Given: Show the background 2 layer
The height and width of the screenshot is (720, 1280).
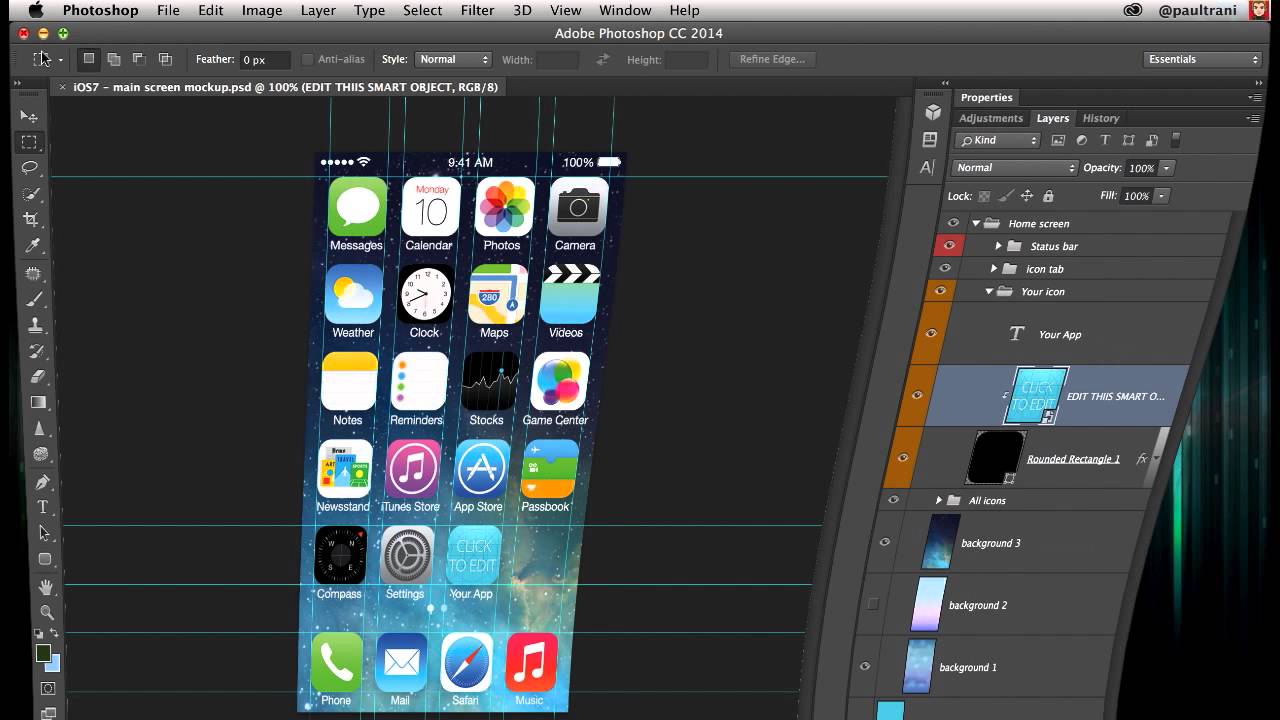Looking at the screenshot, I should (873, 605).
